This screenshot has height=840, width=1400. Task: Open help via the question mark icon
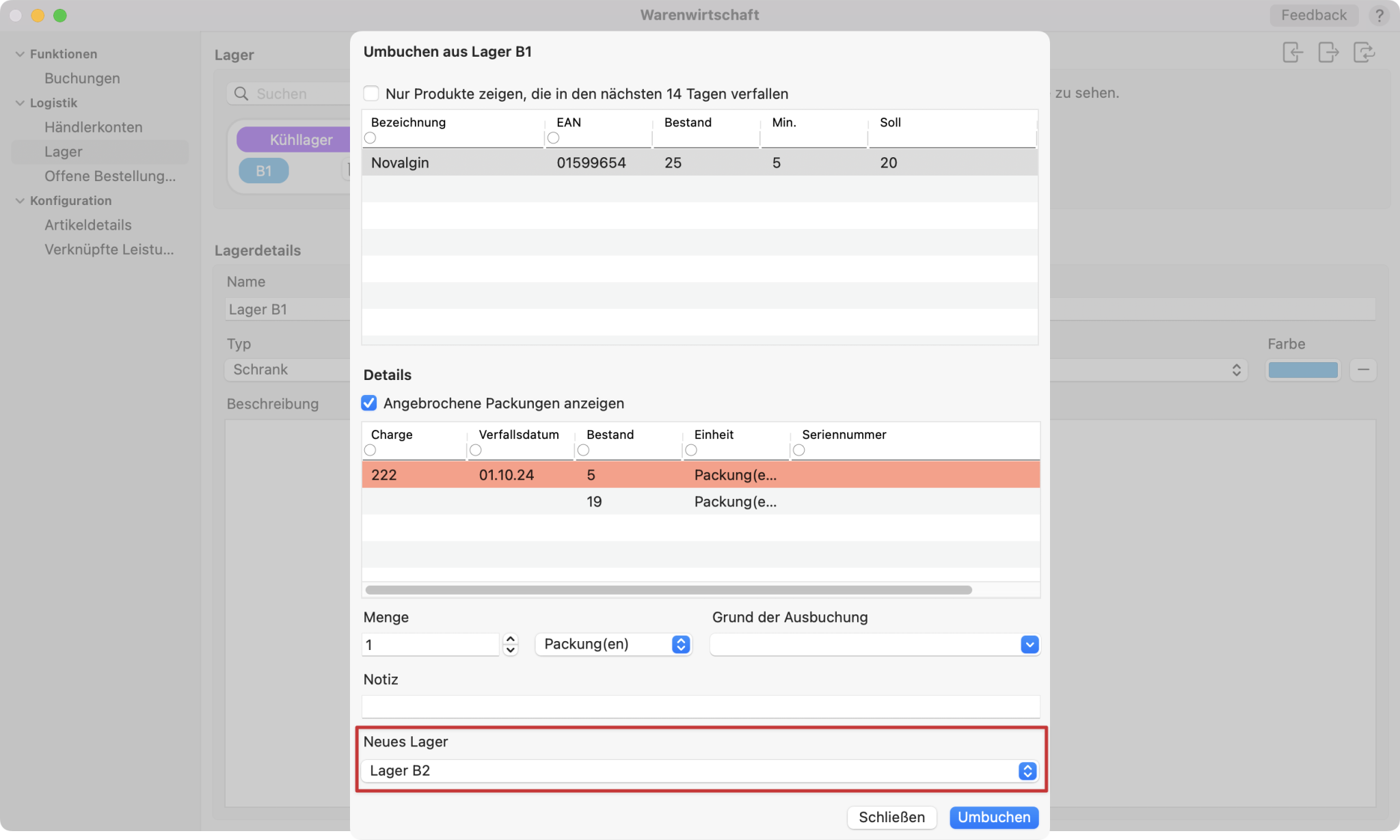[x=1379, y=15]
